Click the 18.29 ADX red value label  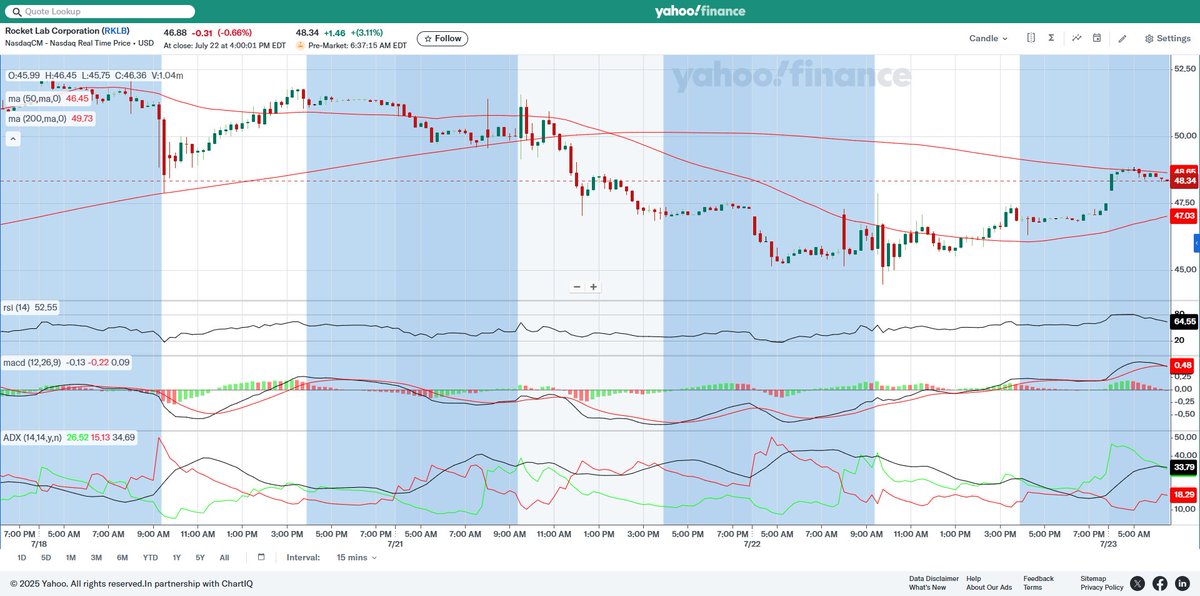1185,495
